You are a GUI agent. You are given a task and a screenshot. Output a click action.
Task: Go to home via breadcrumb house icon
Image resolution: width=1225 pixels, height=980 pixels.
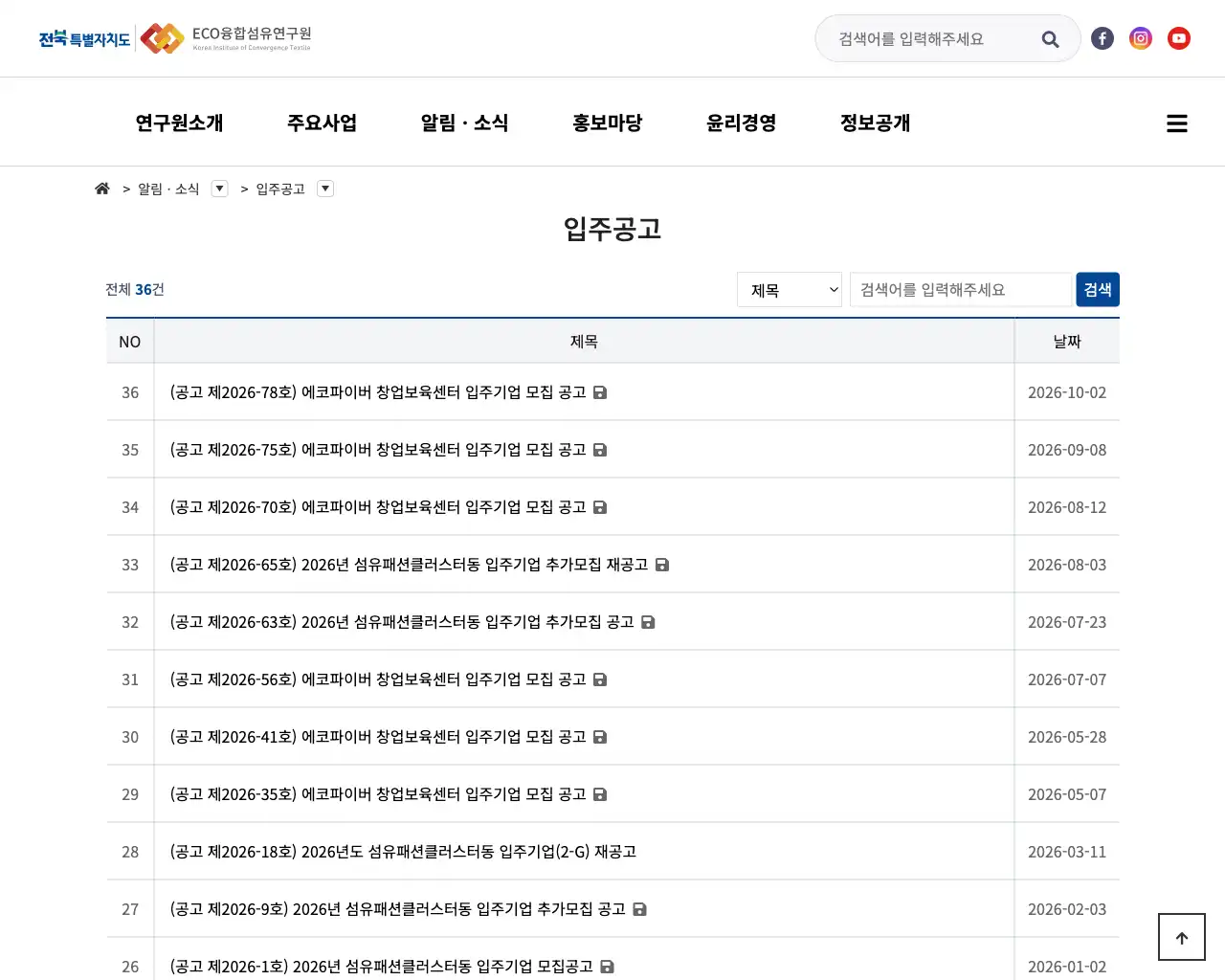(102, 189)
